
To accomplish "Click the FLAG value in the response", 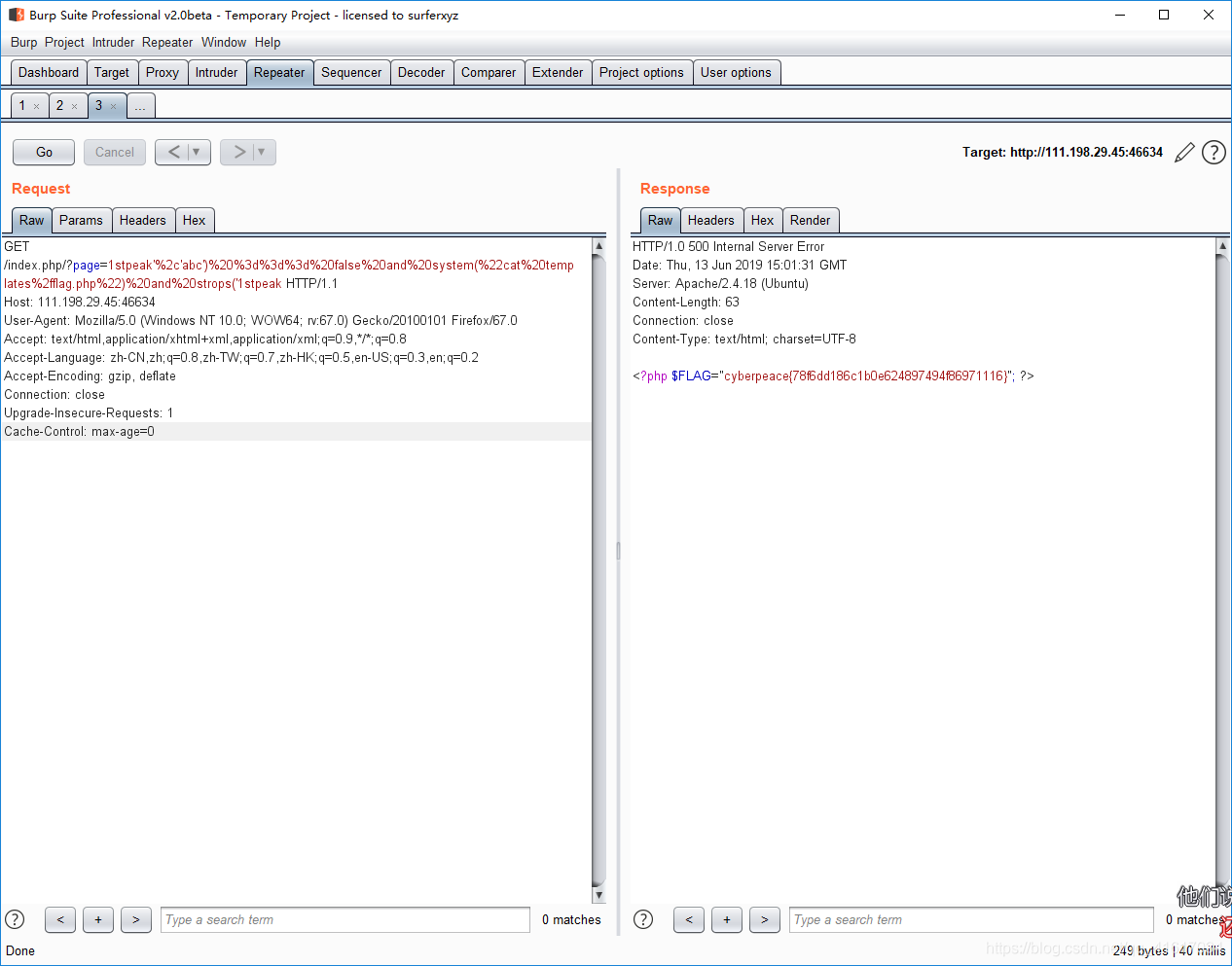I will [868, 376].
